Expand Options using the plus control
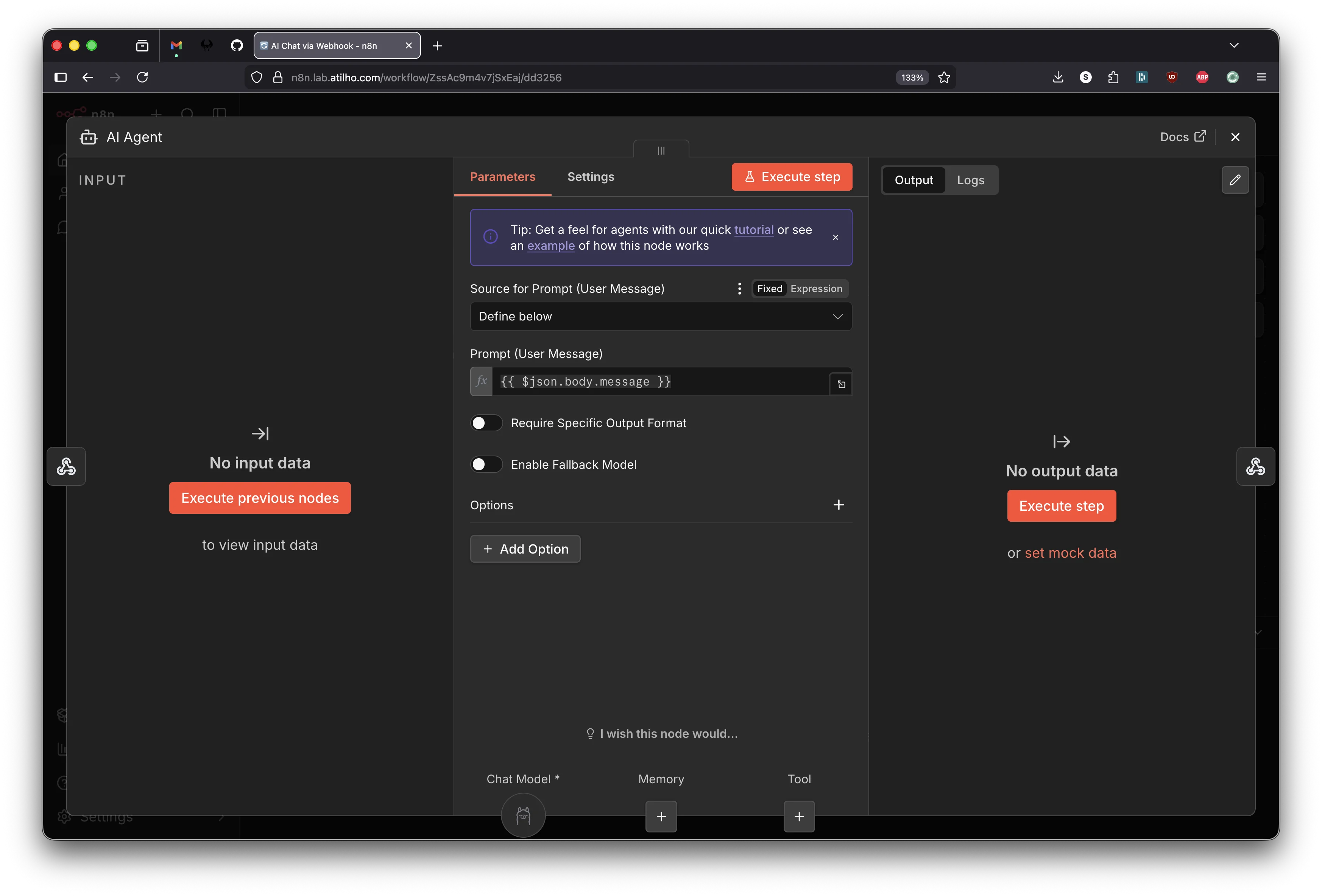 pyautogui.click(x=839, y=505)
